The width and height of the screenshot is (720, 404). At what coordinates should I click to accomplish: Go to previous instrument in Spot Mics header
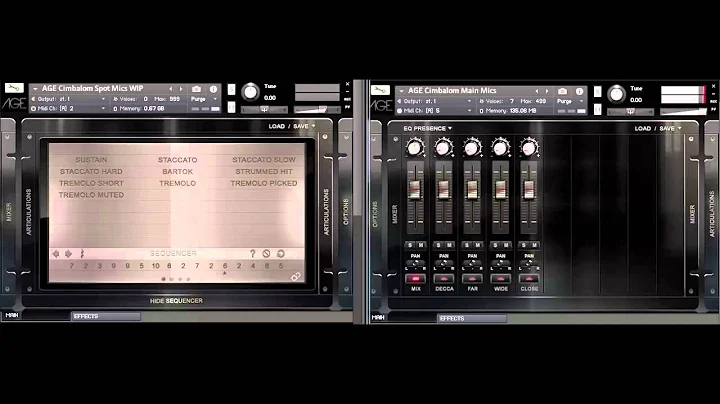pyautogui.click(x=170, y=89)
